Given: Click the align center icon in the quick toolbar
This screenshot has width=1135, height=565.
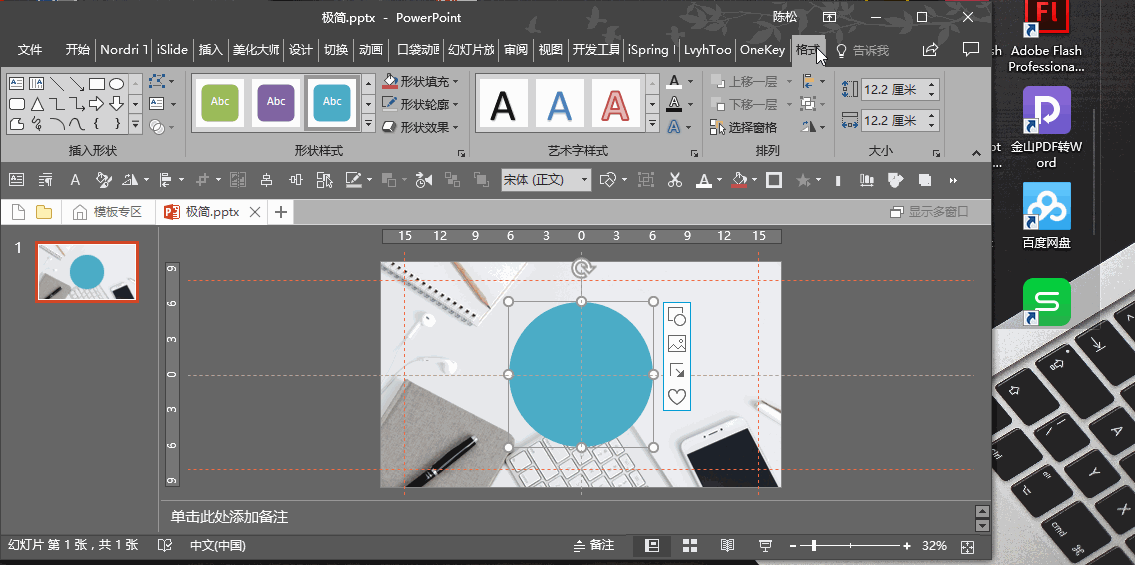Looking at the screenshot, I should [267, 180].
